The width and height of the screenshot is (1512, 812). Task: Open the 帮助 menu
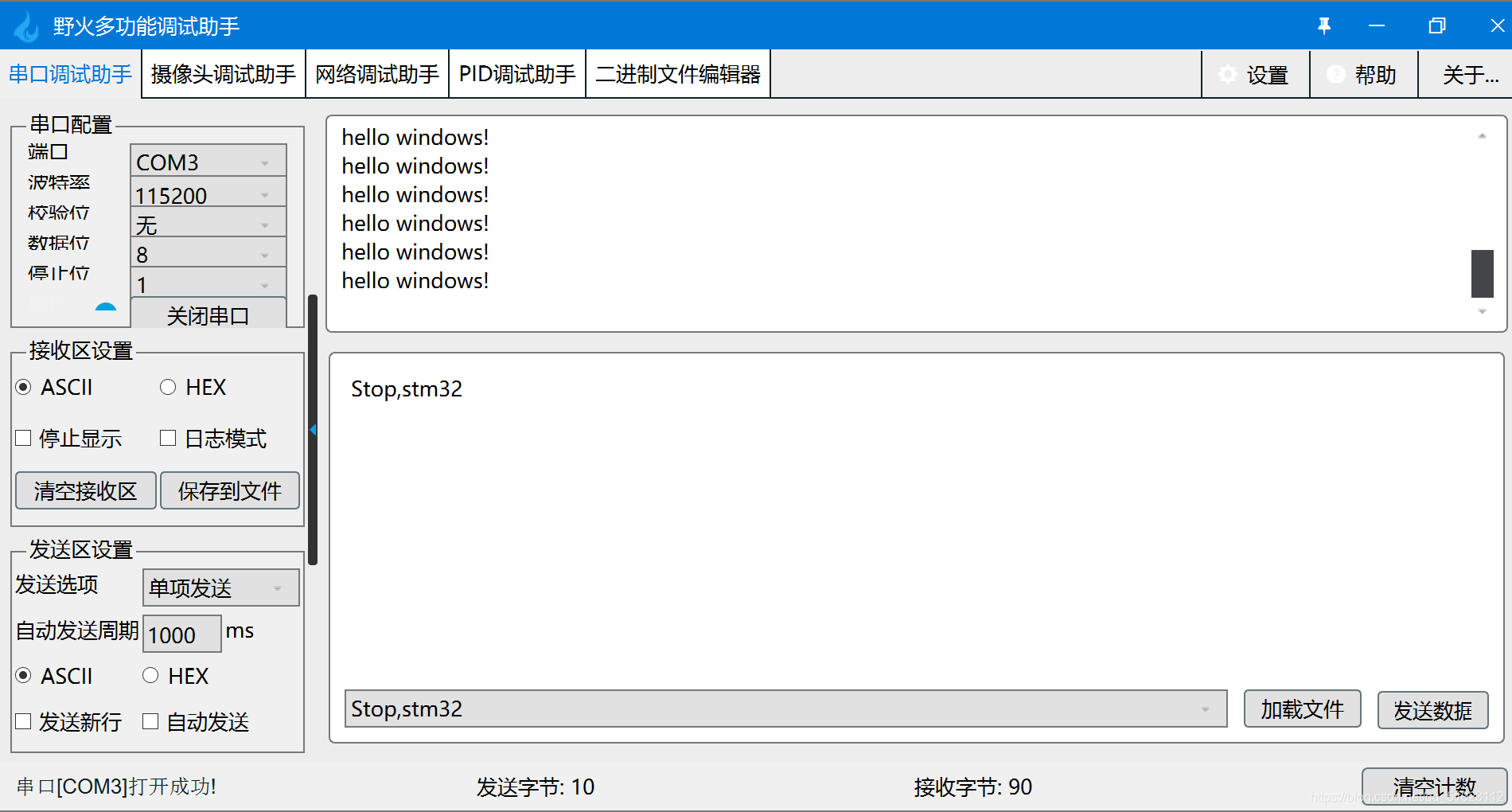(x=1364, y=75)
